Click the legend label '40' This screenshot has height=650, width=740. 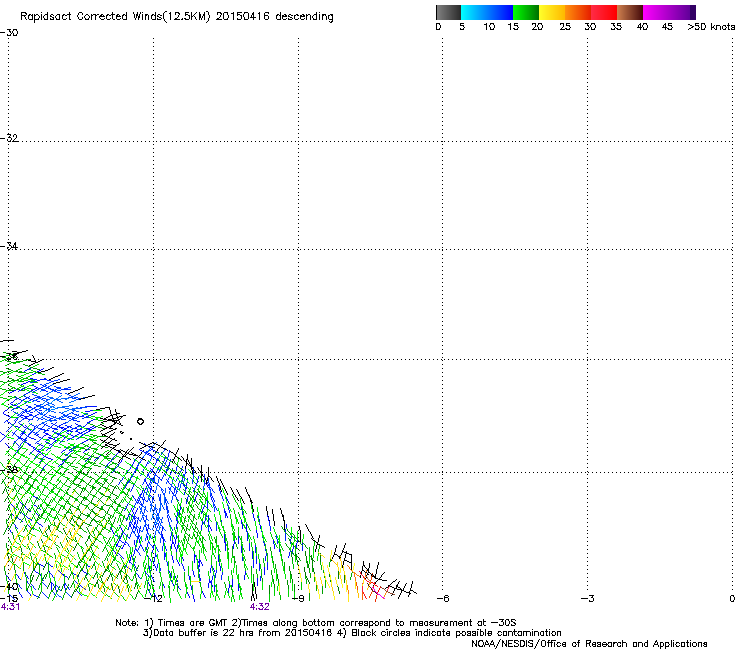coord(642,27)
